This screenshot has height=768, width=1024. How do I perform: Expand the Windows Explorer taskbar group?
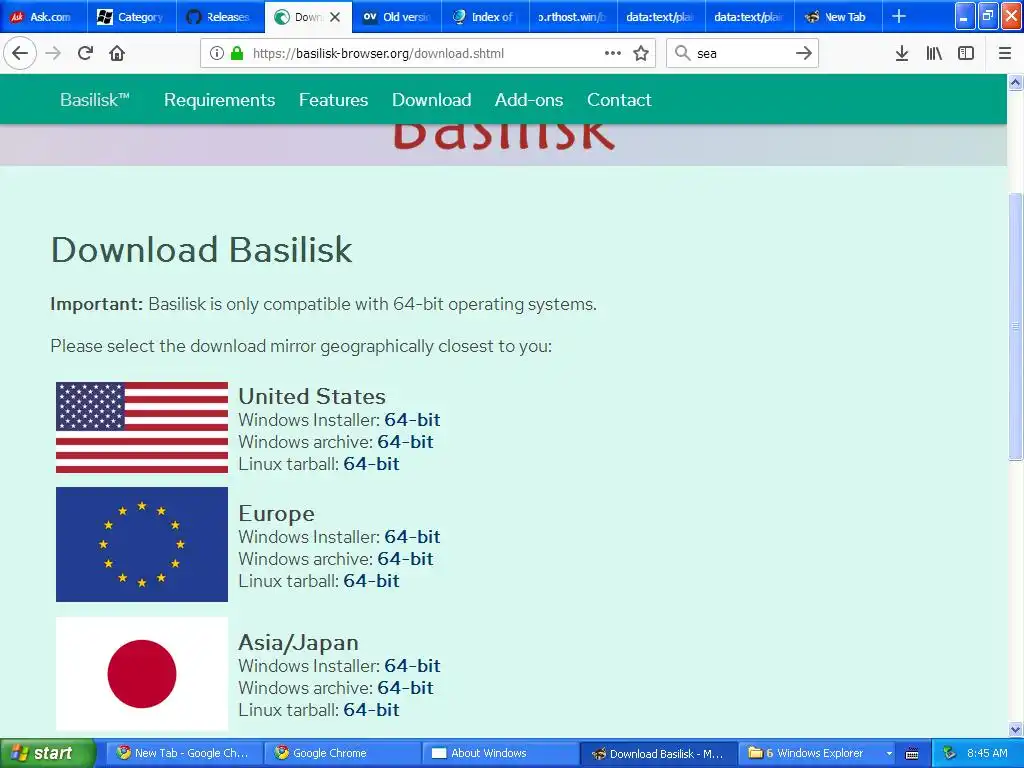pyautogui.click(x=817, y=753)
